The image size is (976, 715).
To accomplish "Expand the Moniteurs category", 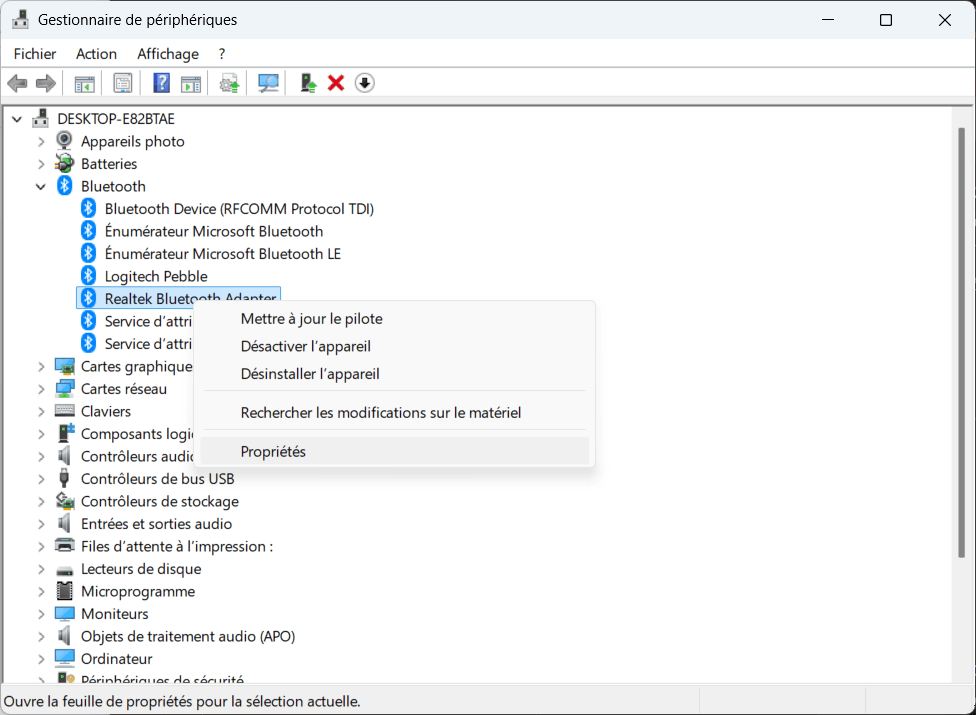I will [x=41, y=614].
